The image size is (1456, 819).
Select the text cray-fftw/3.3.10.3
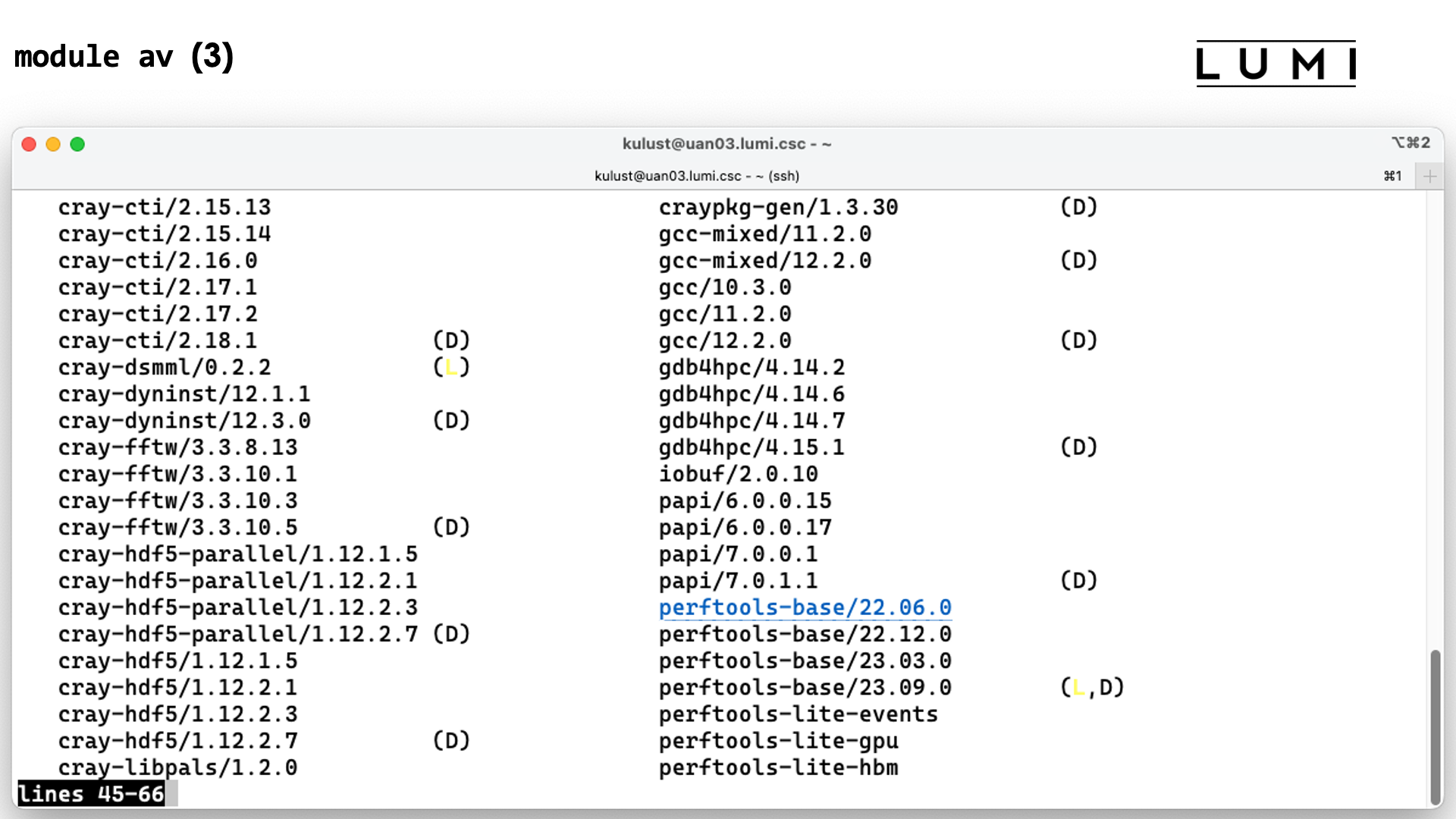coord(178,500)
